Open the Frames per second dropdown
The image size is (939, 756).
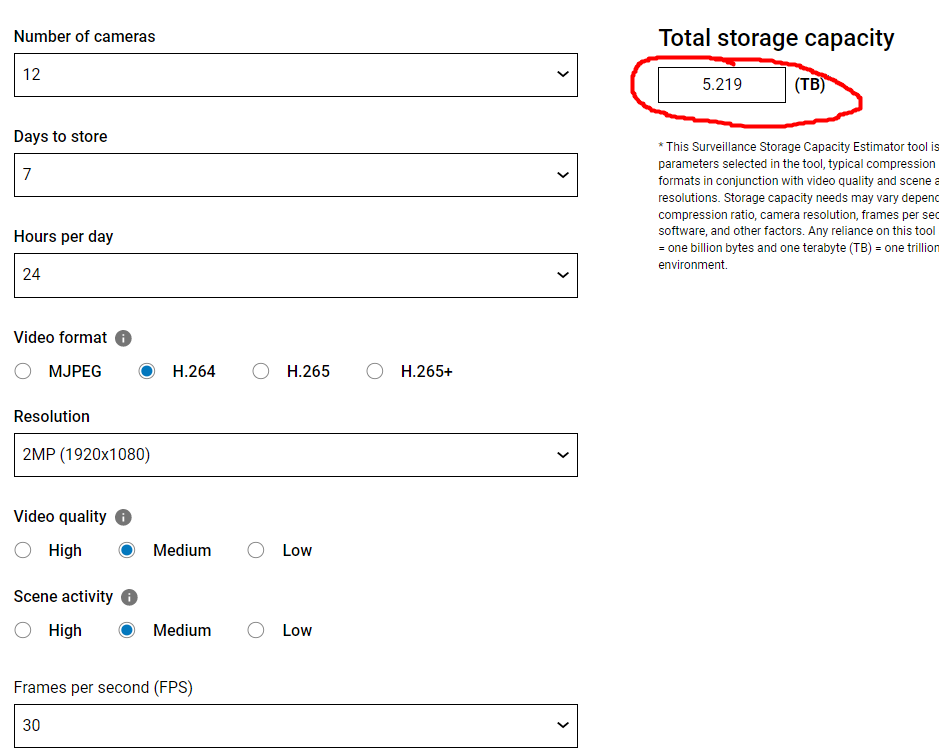click(x=295, y=725)
